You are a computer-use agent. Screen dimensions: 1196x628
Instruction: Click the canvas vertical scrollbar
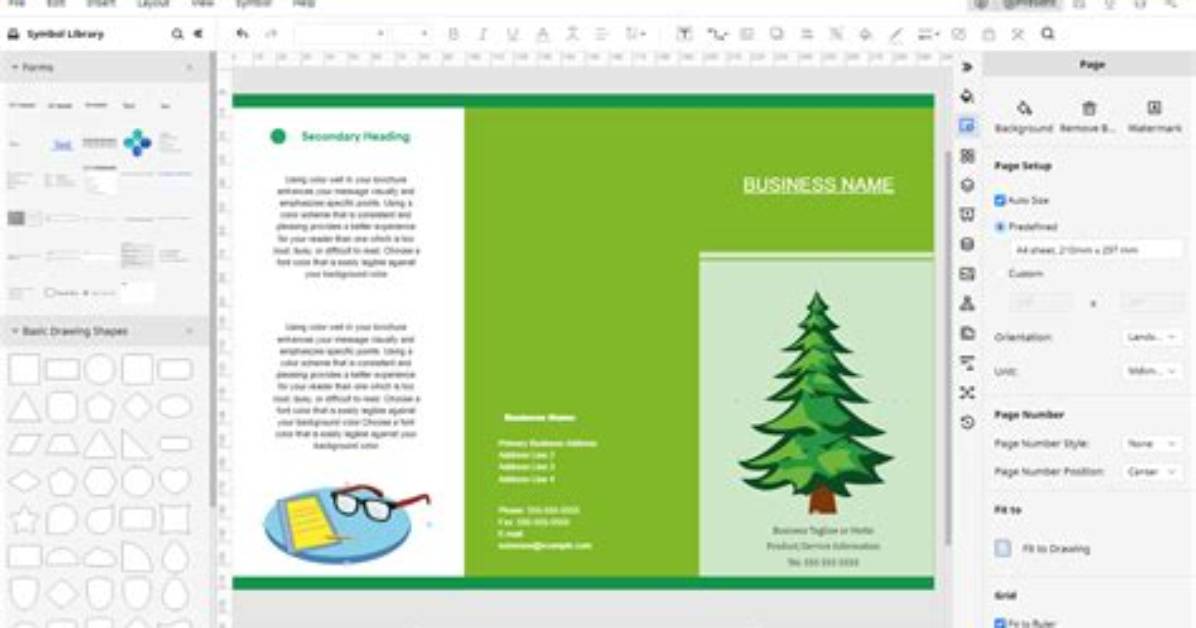[x=949, y=347]
